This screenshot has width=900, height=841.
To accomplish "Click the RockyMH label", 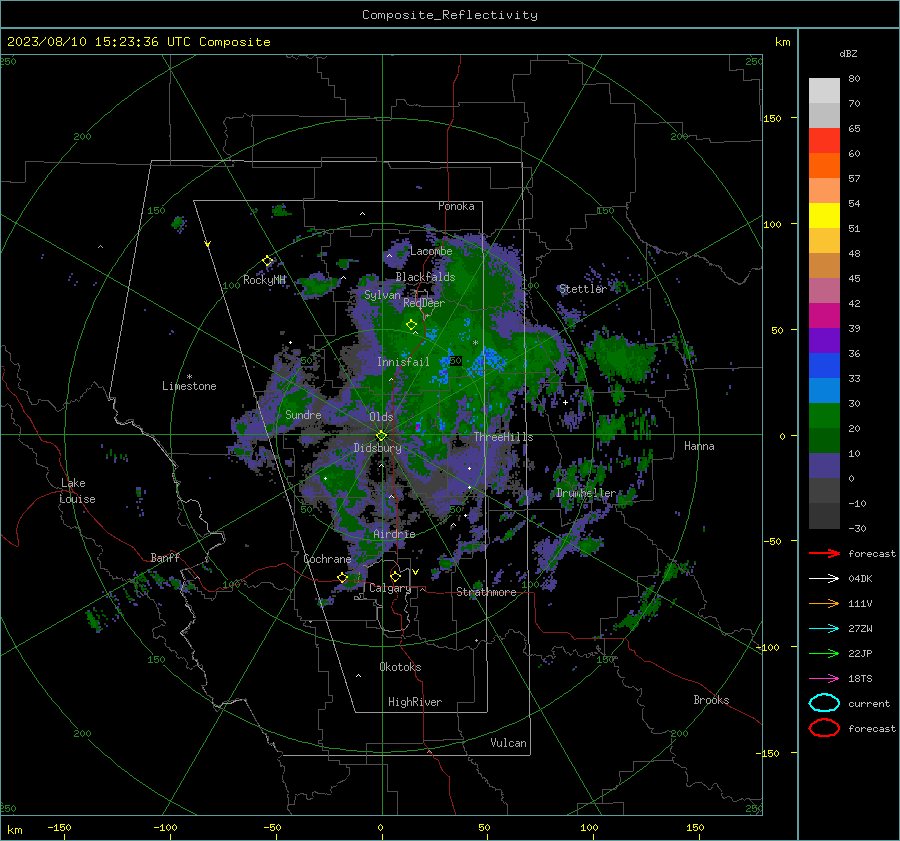I will pyautogui.click(x=264, y=280).
